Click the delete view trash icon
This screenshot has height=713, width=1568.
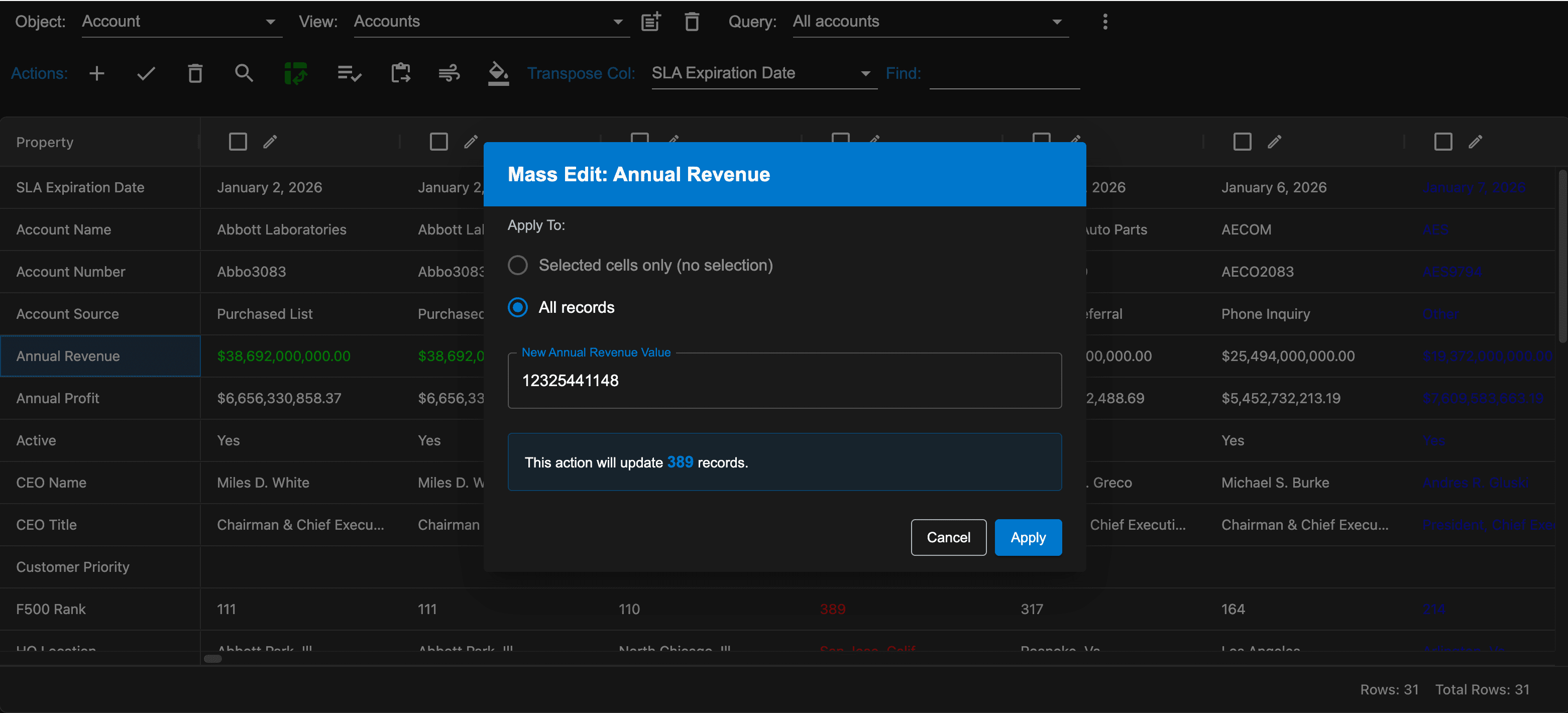pos(692,22)
